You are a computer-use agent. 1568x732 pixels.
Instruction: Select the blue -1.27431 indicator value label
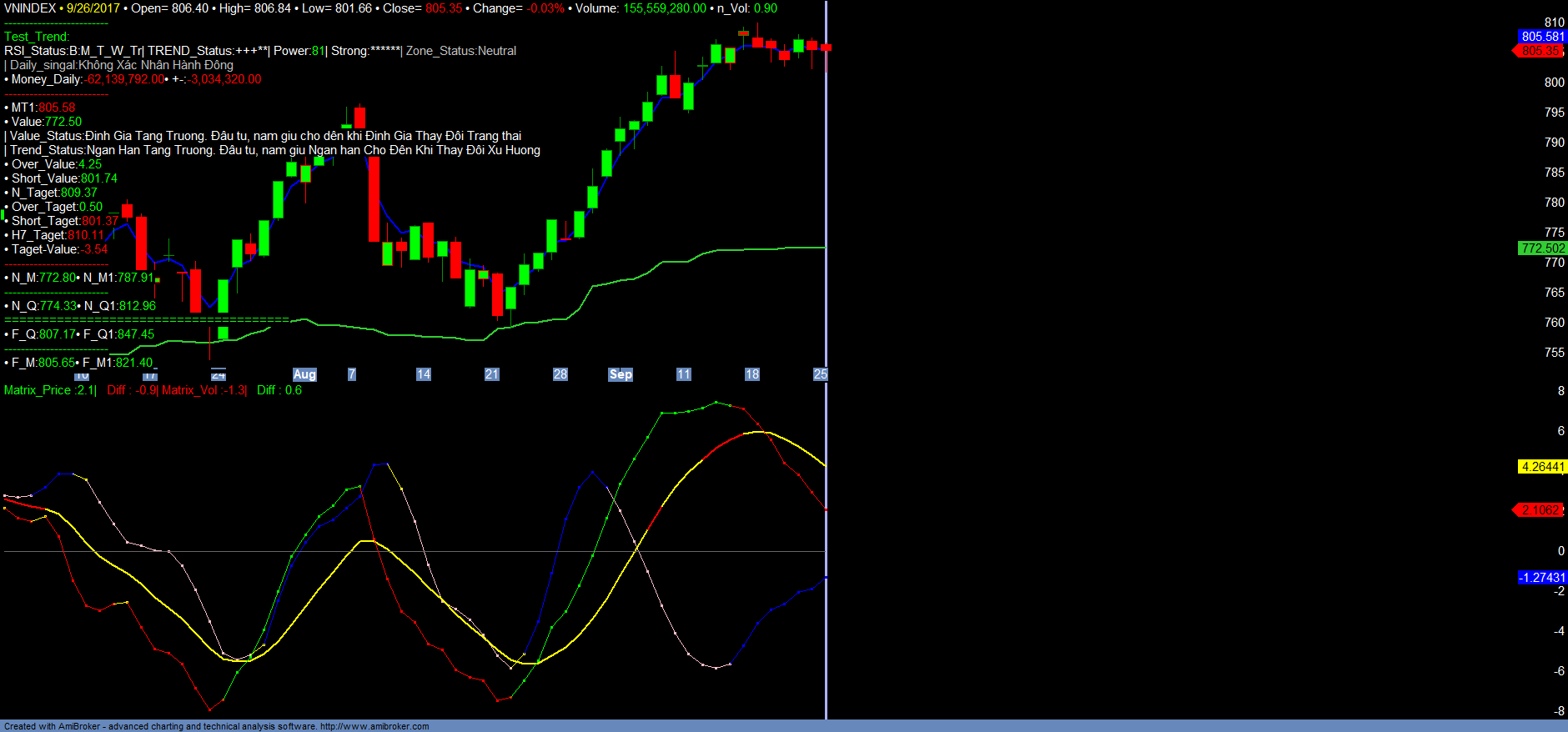point(1542,578)
